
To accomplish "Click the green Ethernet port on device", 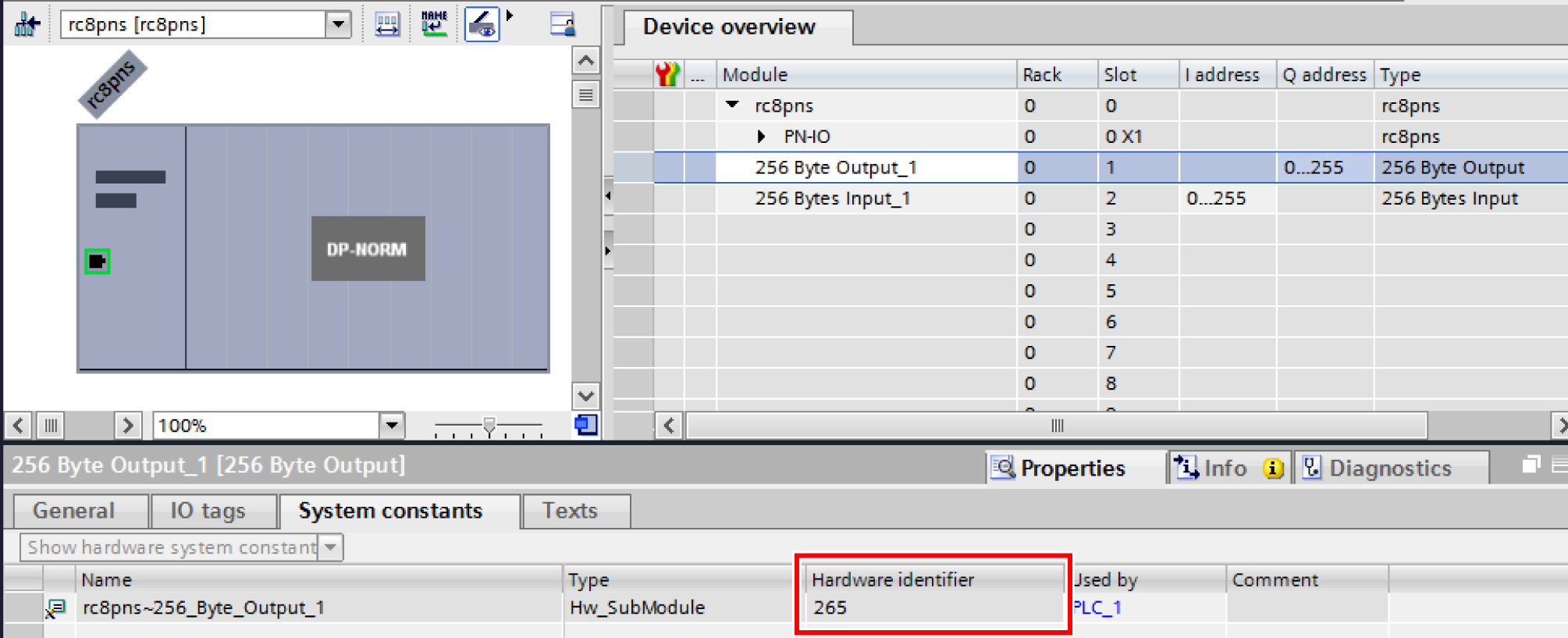I will coord(98,262).
